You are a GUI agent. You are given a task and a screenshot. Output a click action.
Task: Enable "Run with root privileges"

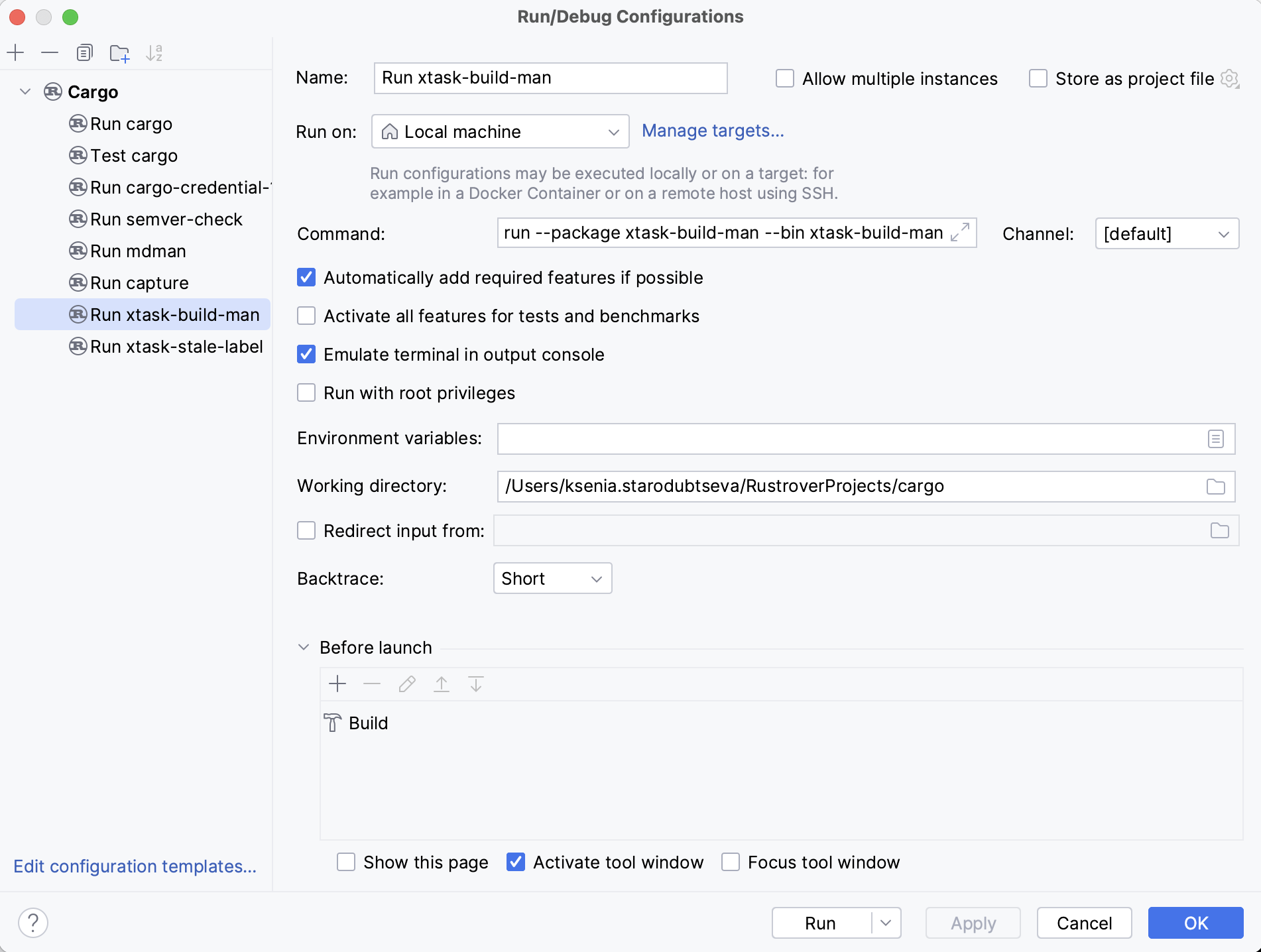coord(306,392)
